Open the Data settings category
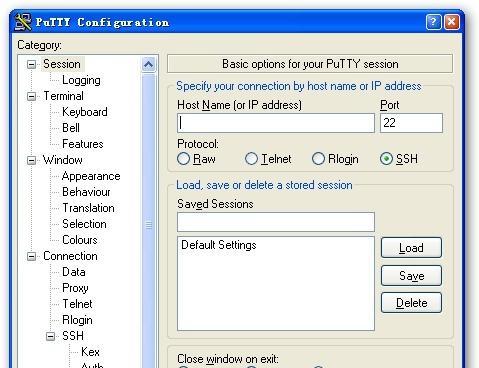Image resolution: width=479 pixels, height=368 pixels. 74,272
